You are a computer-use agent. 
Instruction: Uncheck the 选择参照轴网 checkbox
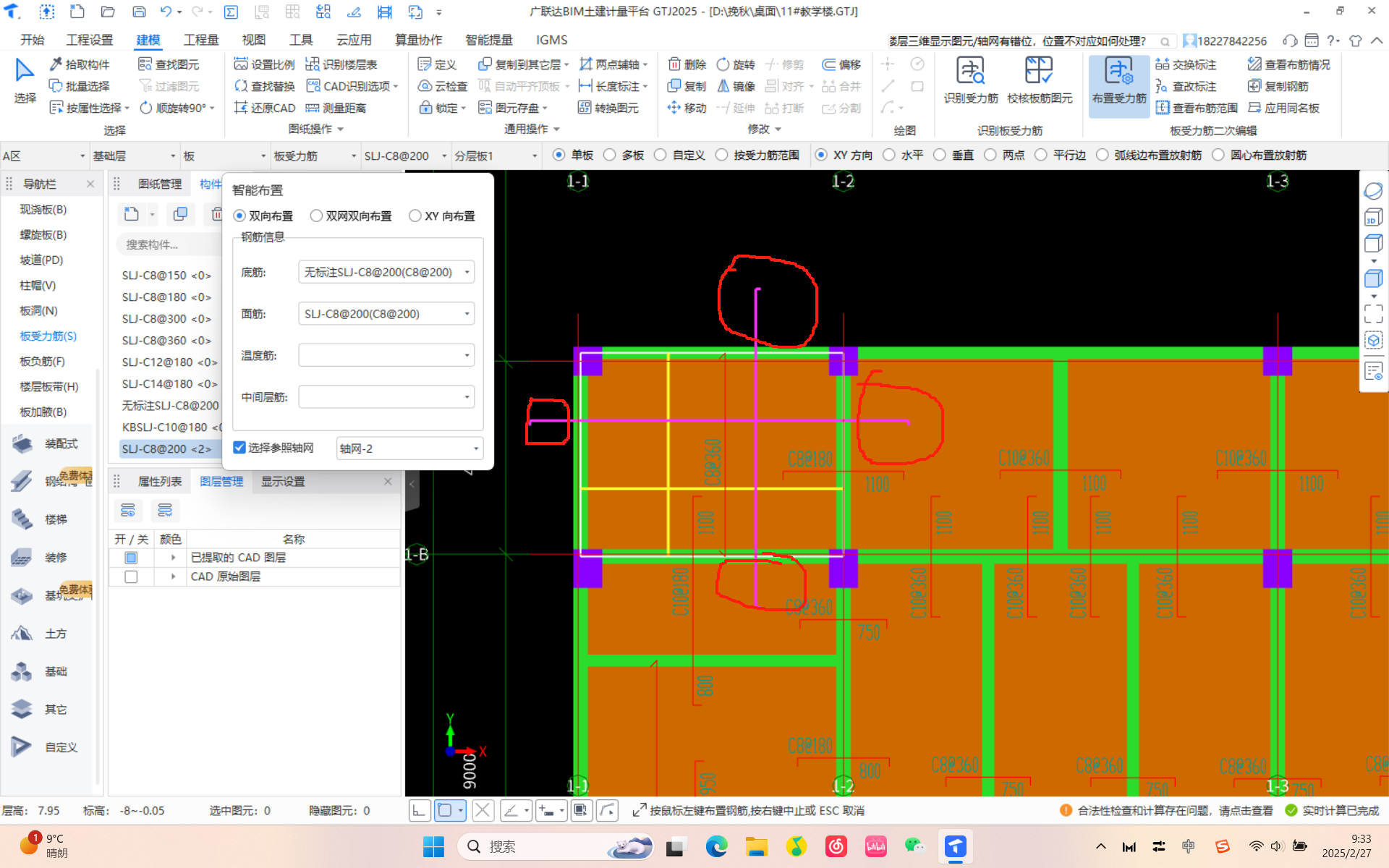point(239,448)
